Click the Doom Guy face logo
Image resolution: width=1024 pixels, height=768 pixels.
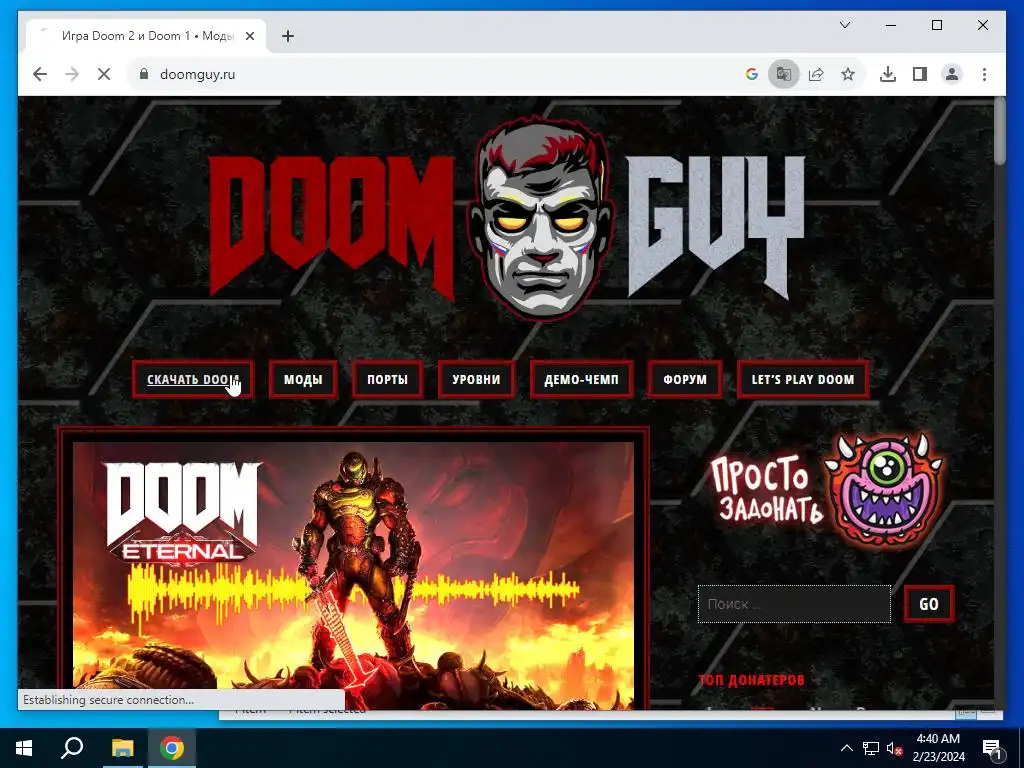point(540,219)
